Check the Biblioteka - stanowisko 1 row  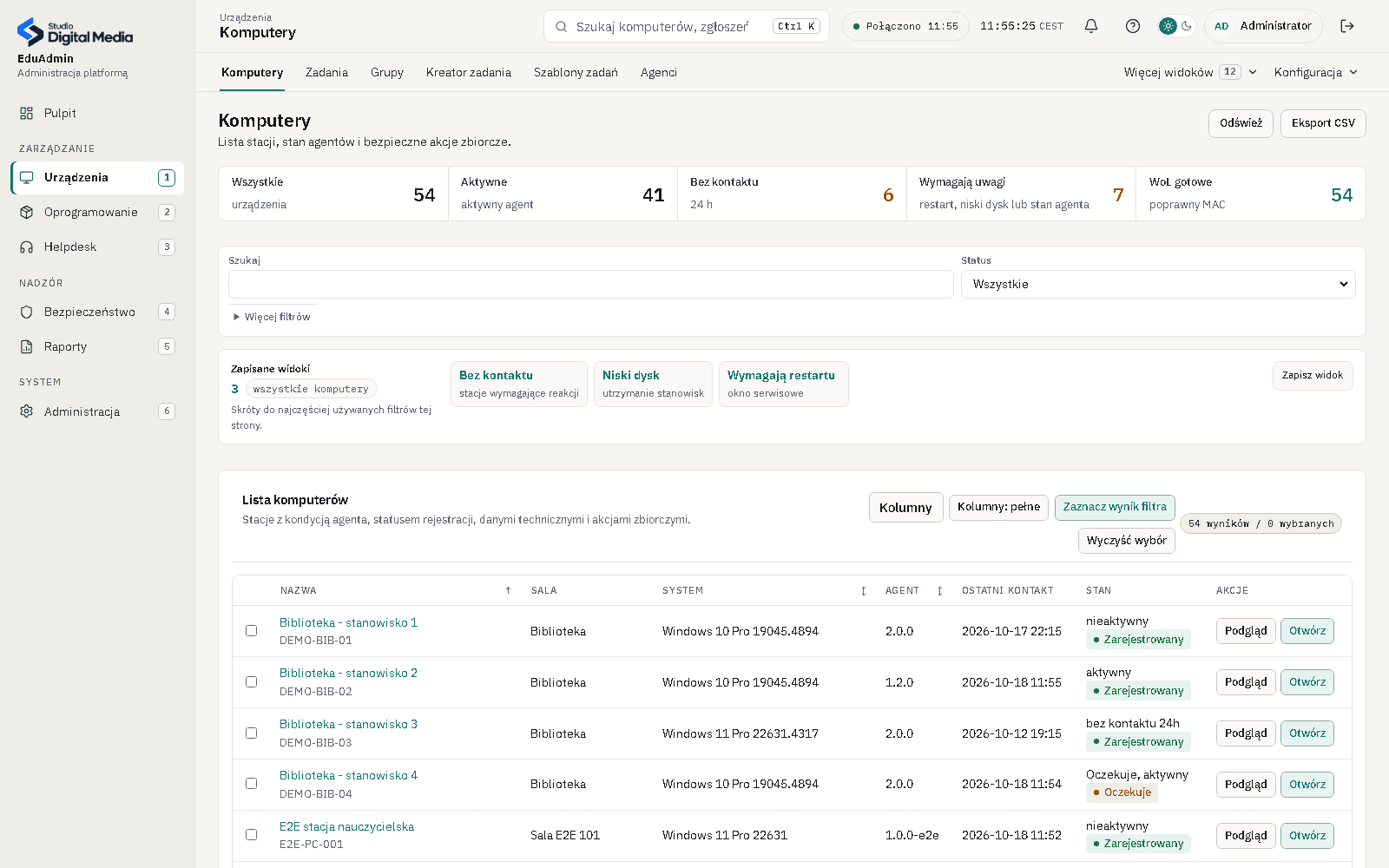click(x=252, y=631)
